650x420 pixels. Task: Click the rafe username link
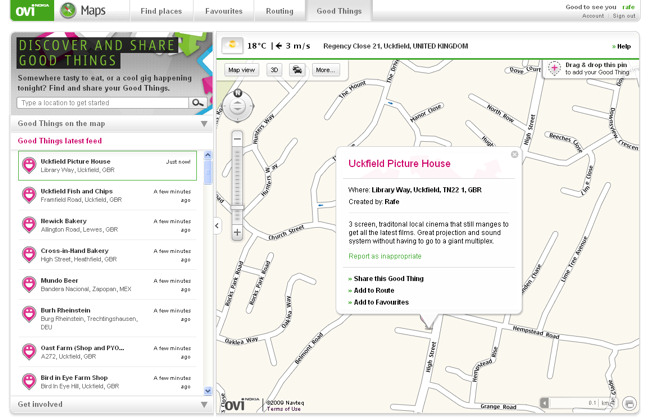point(628,7)
